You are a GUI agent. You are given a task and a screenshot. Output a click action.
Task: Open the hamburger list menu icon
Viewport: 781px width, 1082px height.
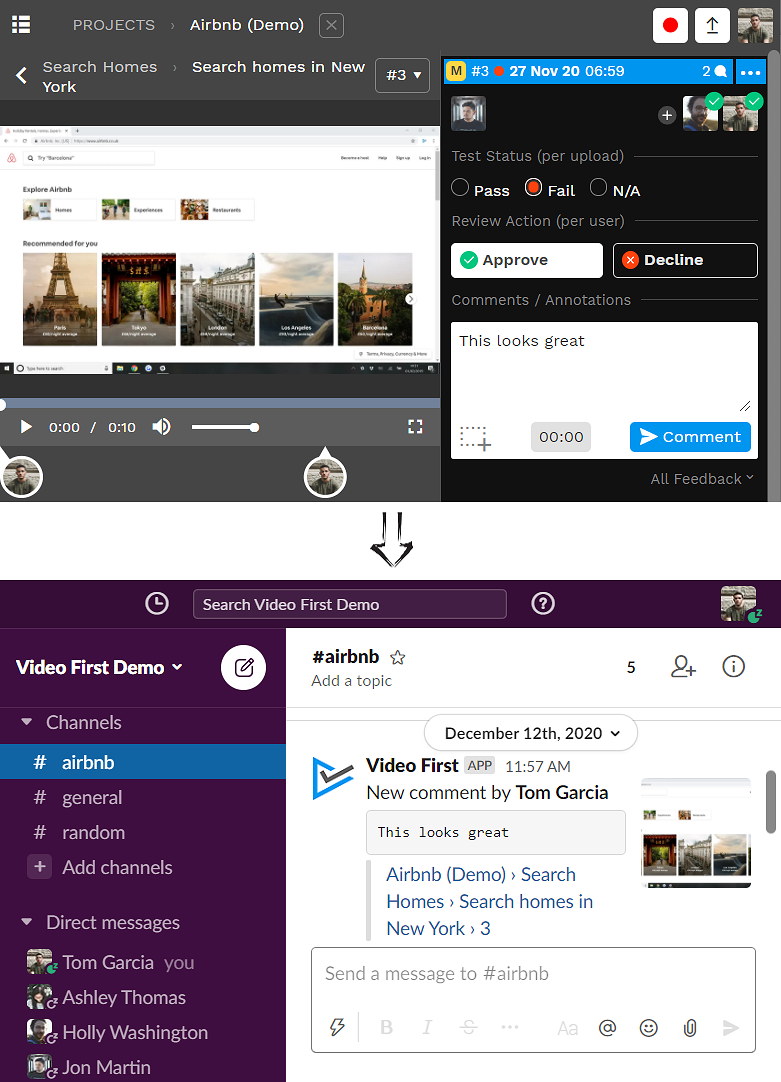click(21, 25)
